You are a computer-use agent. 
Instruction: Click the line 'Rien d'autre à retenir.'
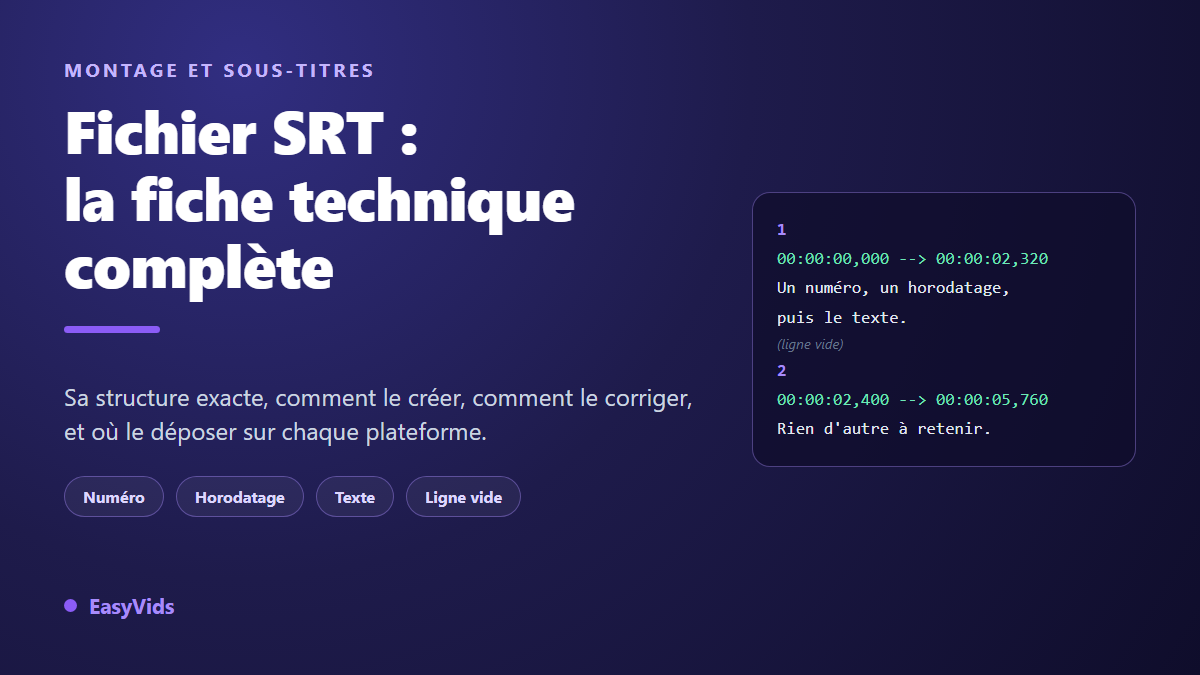point(883,429)
